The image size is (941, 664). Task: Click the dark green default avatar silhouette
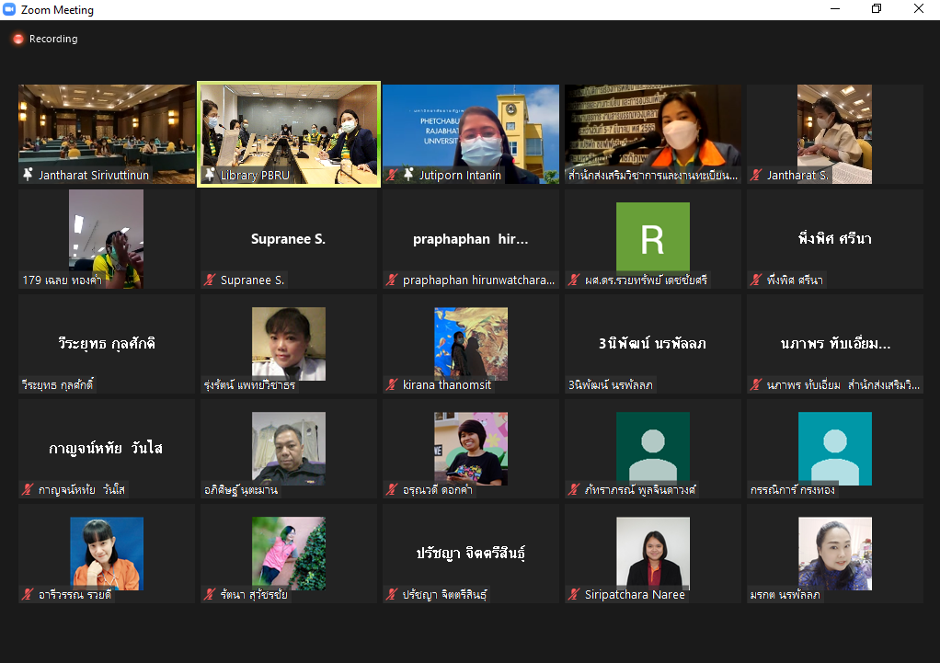[x=652, y=447]
